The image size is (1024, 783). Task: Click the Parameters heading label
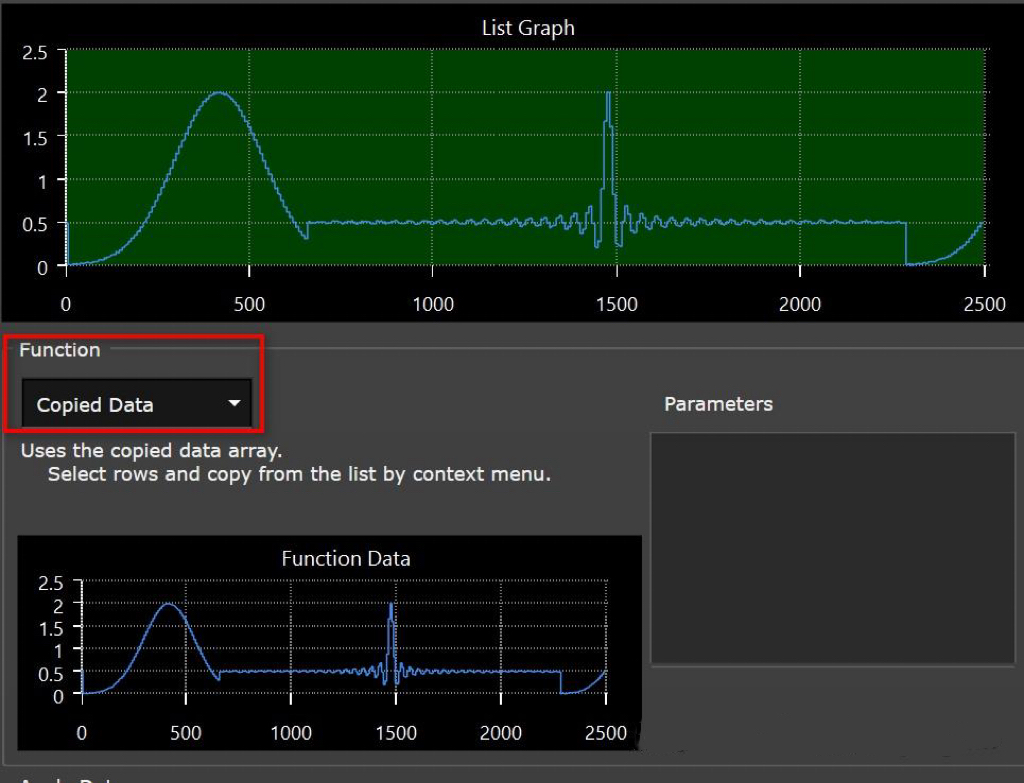[718, 404]
